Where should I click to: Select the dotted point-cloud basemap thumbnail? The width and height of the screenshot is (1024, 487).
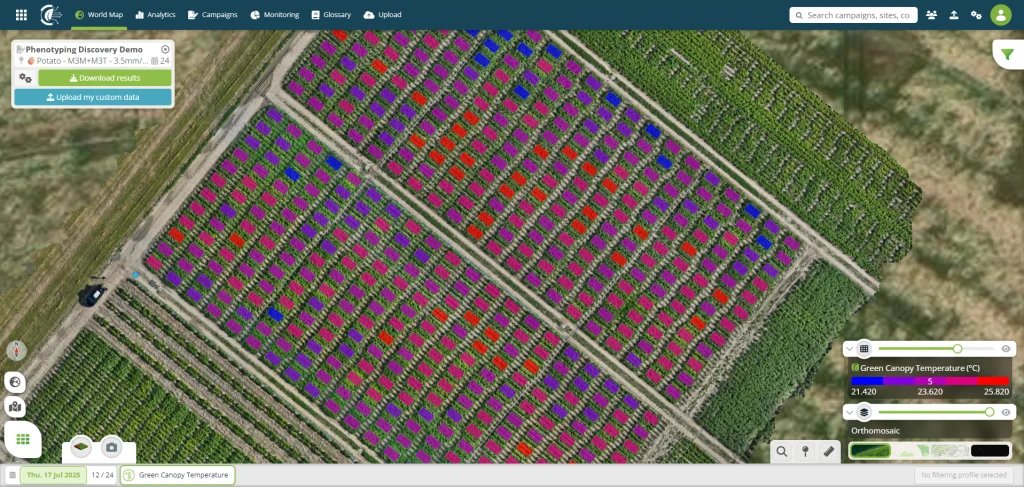948,450
